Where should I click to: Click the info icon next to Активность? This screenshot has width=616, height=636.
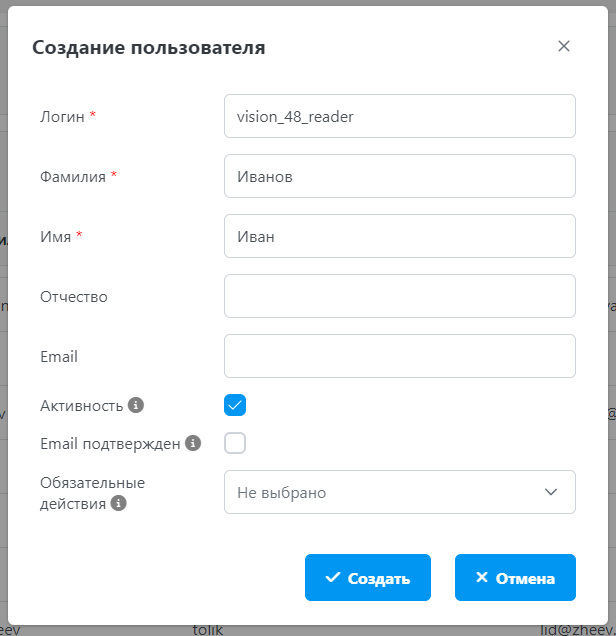(137, 405)
